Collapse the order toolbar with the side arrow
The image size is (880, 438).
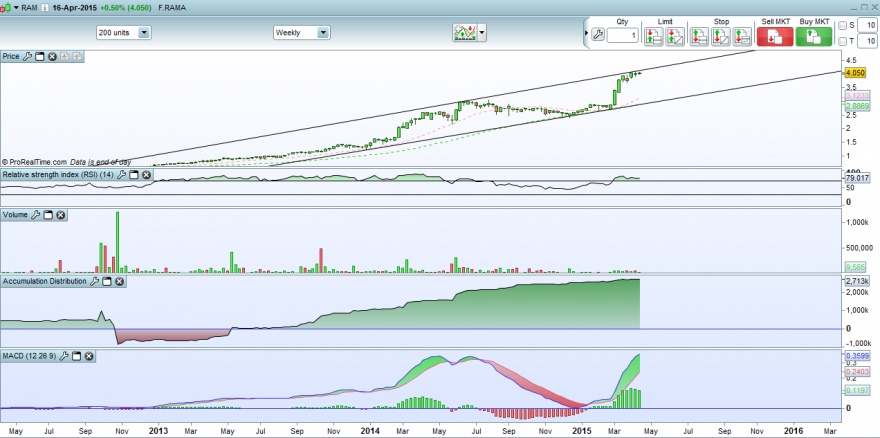(x=587, y=34)
